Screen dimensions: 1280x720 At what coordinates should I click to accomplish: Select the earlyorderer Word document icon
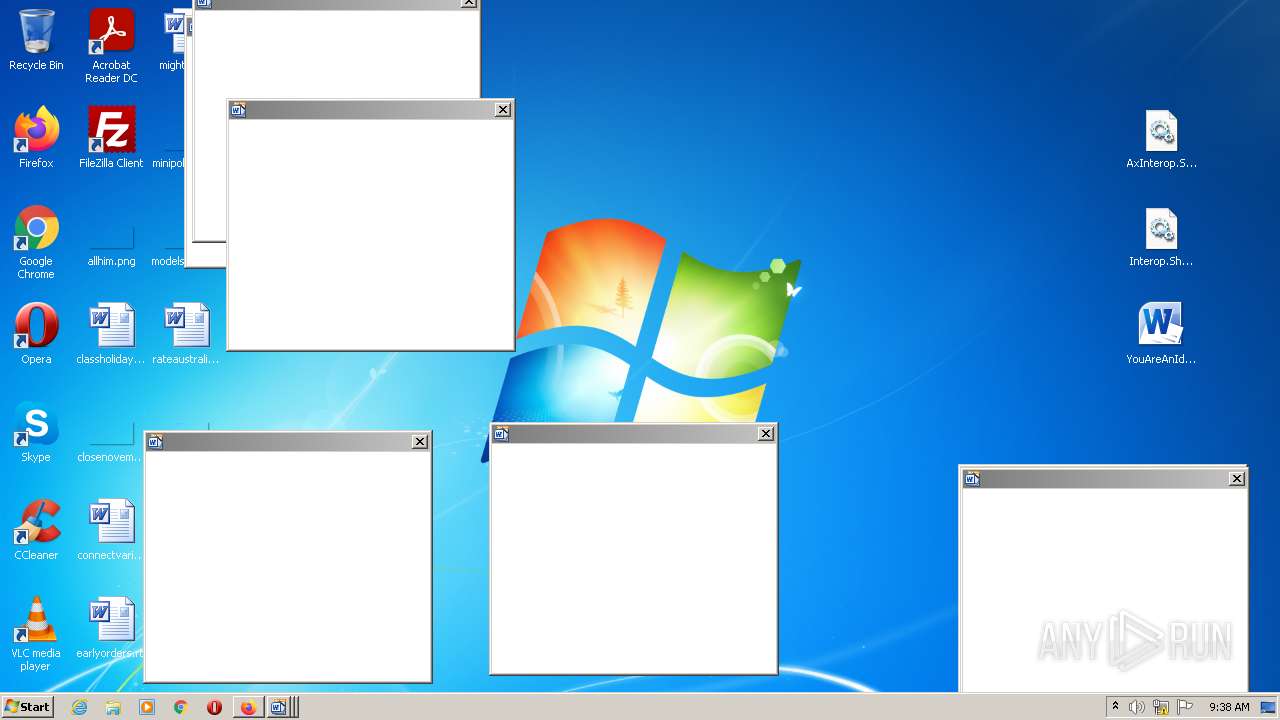click(x=111, y=628)
